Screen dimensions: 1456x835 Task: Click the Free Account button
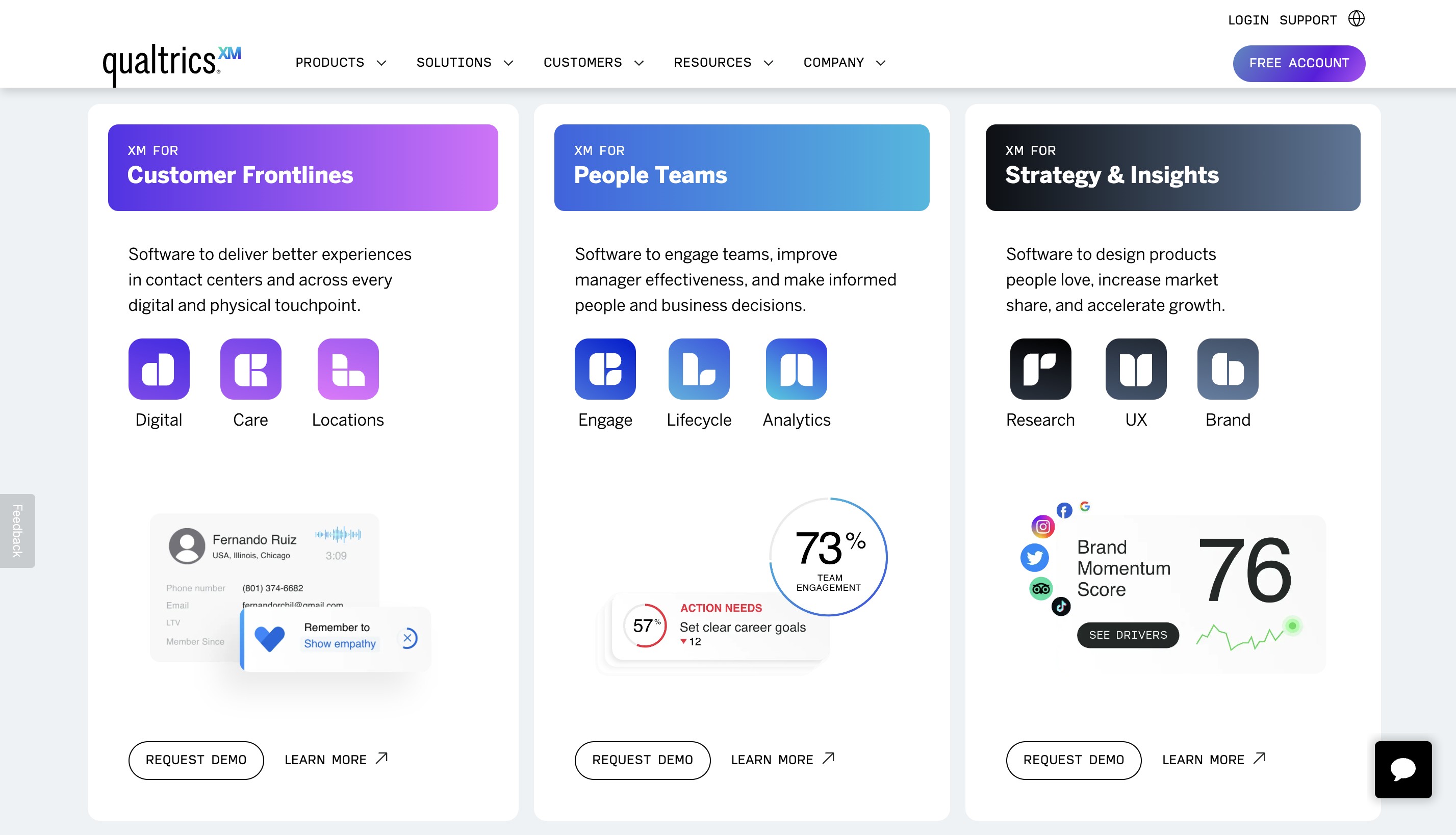[1299, 63]
